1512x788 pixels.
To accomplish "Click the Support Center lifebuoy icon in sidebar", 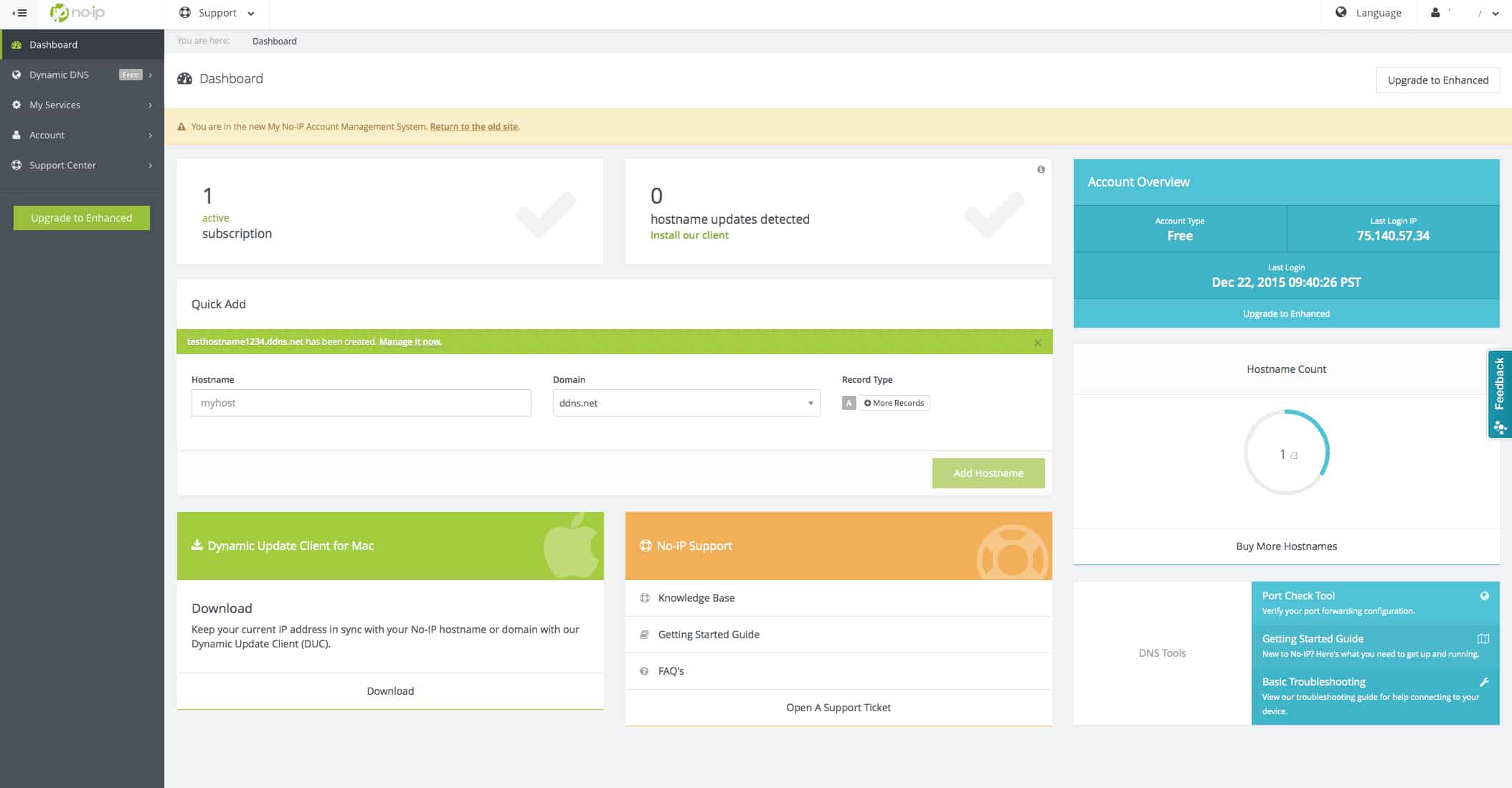I will (x=16, y=165).
